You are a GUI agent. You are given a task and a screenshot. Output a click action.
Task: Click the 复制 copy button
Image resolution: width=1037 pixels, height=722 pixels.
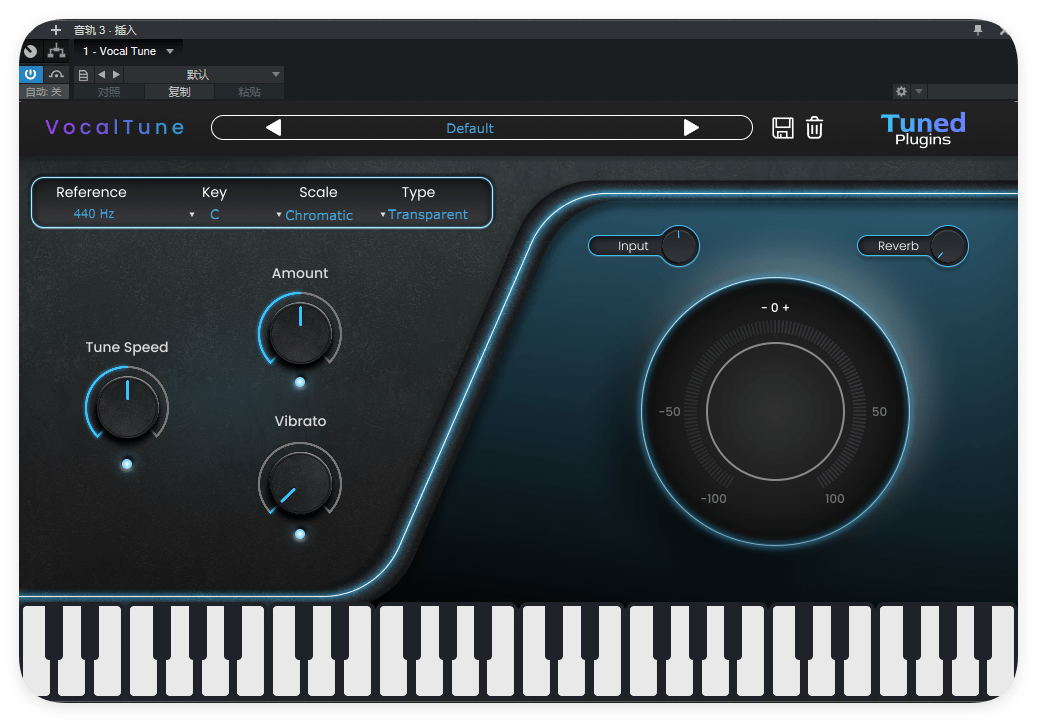[179, 91]
